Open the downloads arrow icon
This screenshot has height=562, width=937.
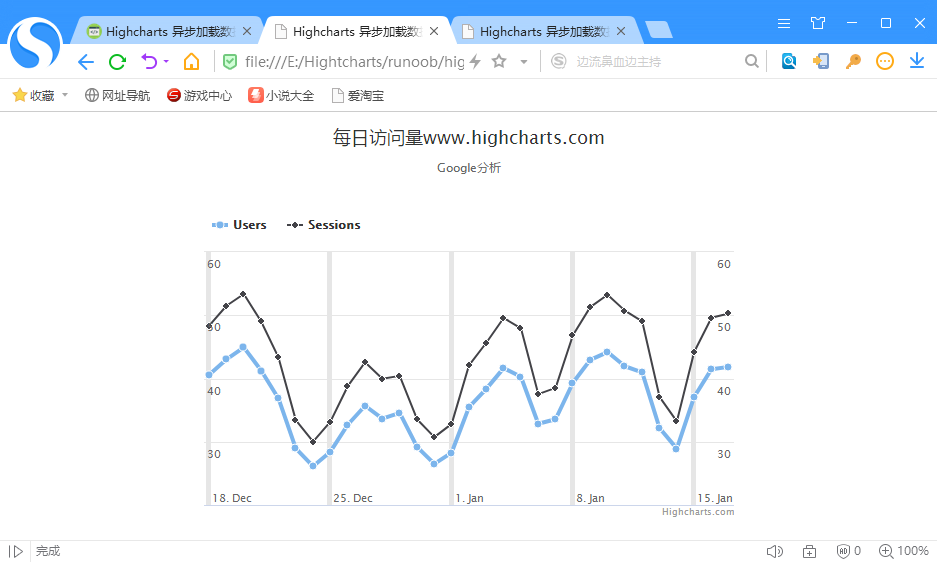coord(917,61)
